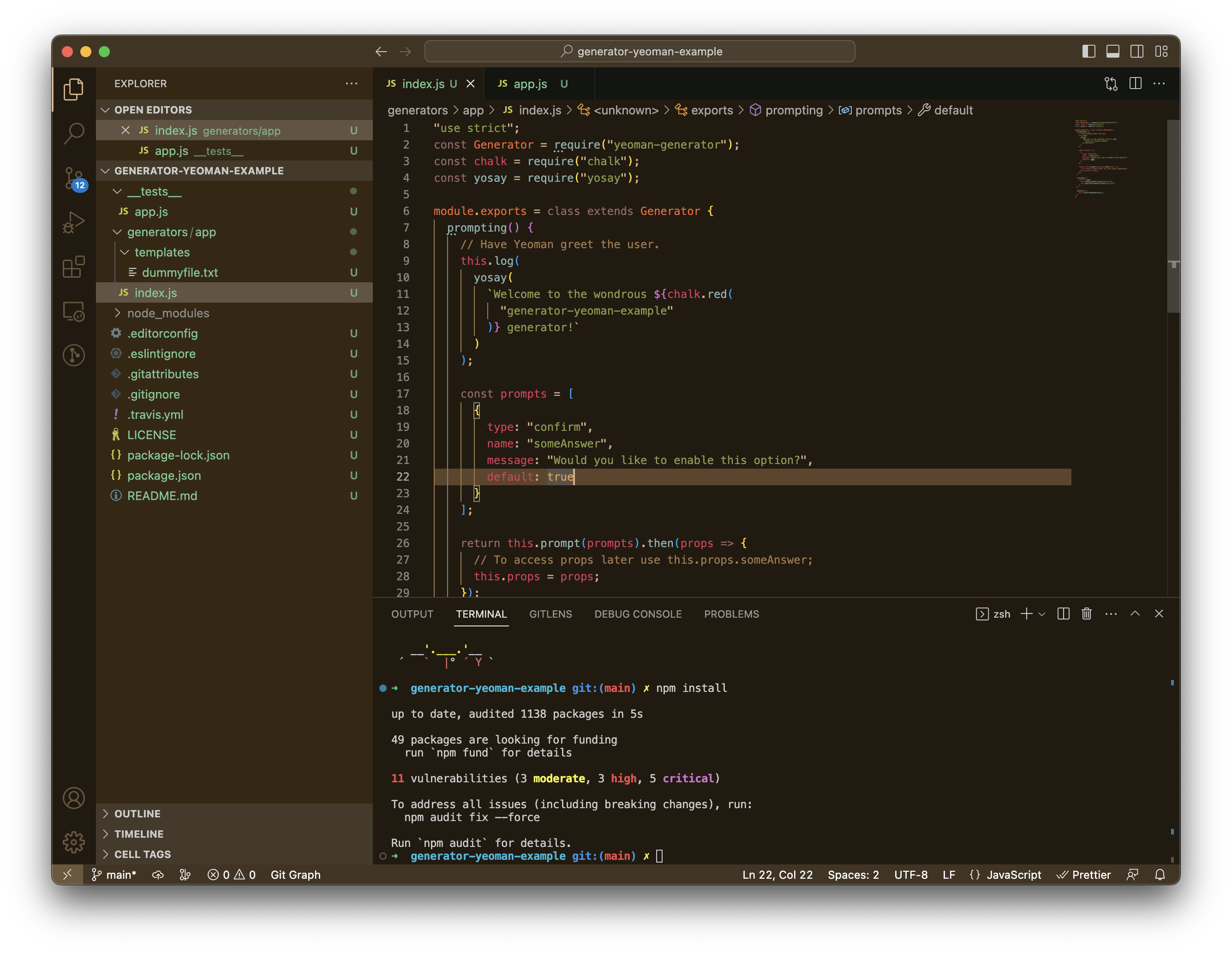Viewport: 1232px width, 953px height.
Task: Customize Layout button in title bar
Action: pyautogui.click(x=1161, y=51)
